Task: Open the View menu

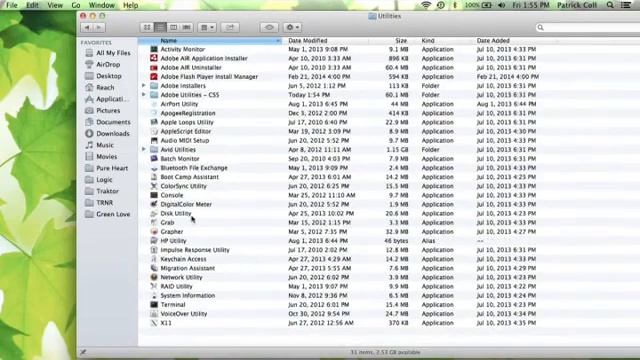Action: tap(55, 5)
